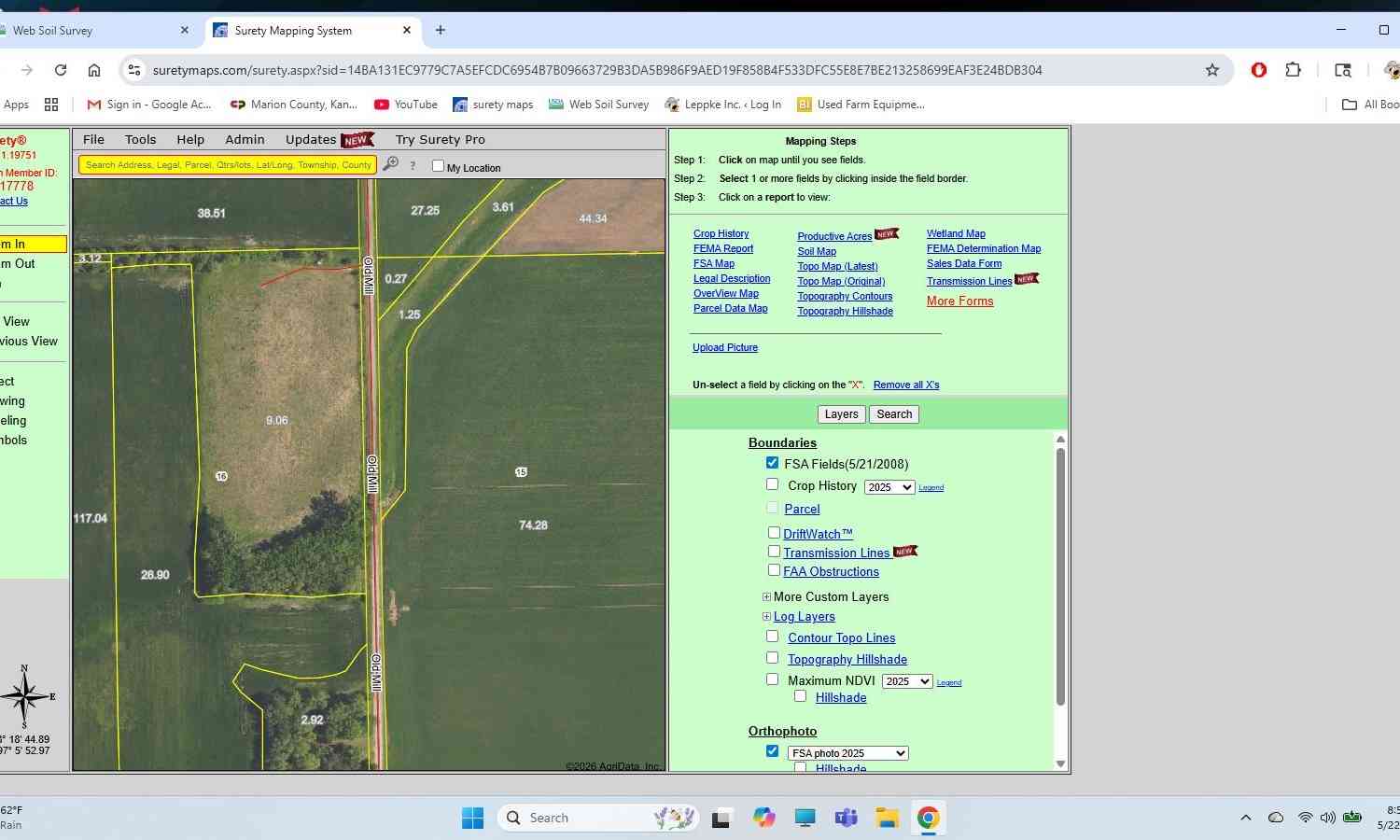
Task: Enable the Topography Hillshade checkbox
Action: (772, 658)
